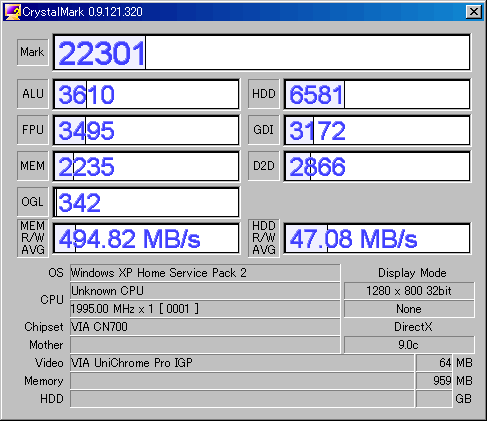Select the GDI score 3172
This screenshot has height=421, width=487.
point(377,130)
